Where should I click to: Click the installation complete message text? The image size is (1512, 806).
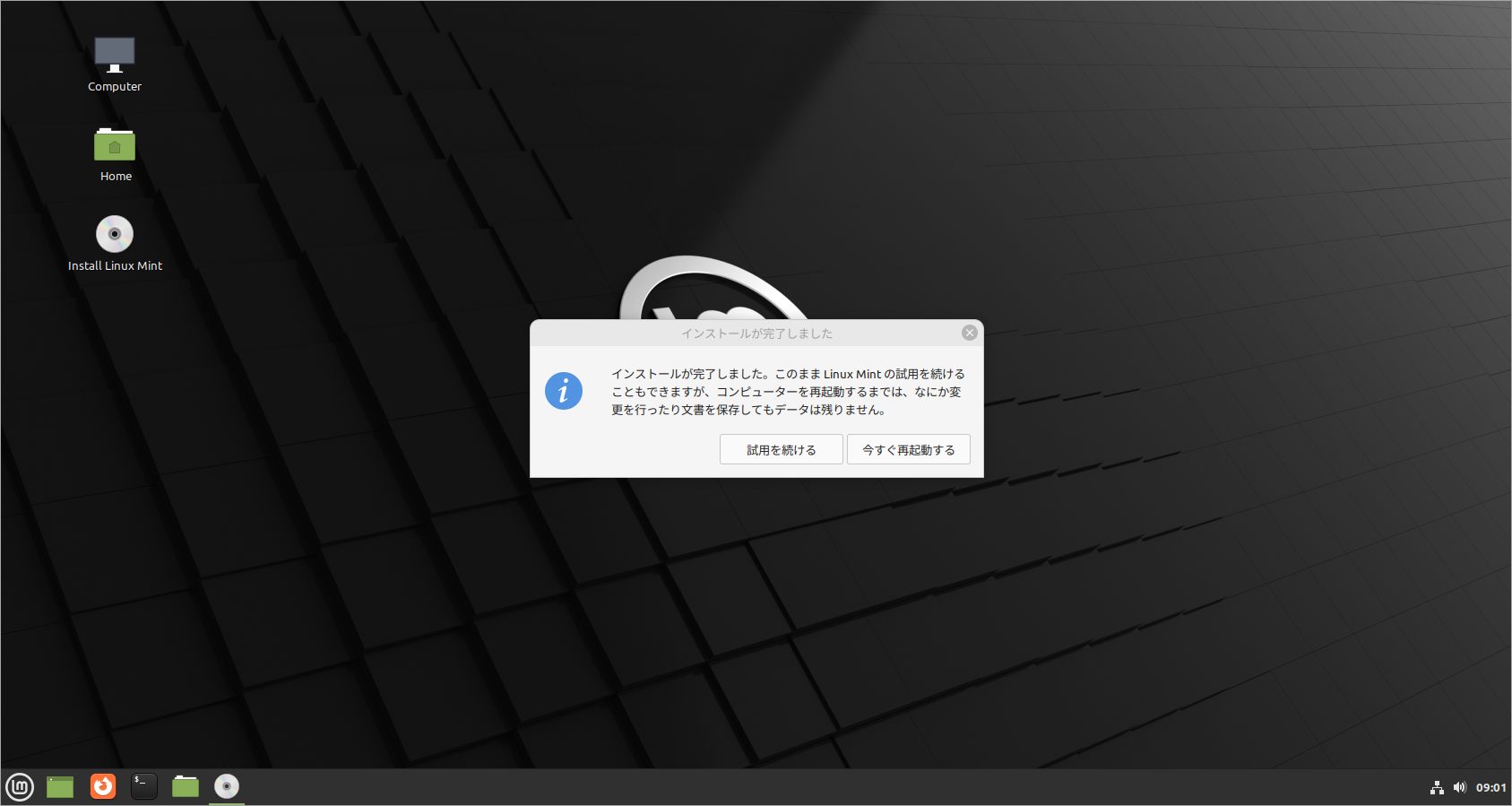tap(788, 392)
